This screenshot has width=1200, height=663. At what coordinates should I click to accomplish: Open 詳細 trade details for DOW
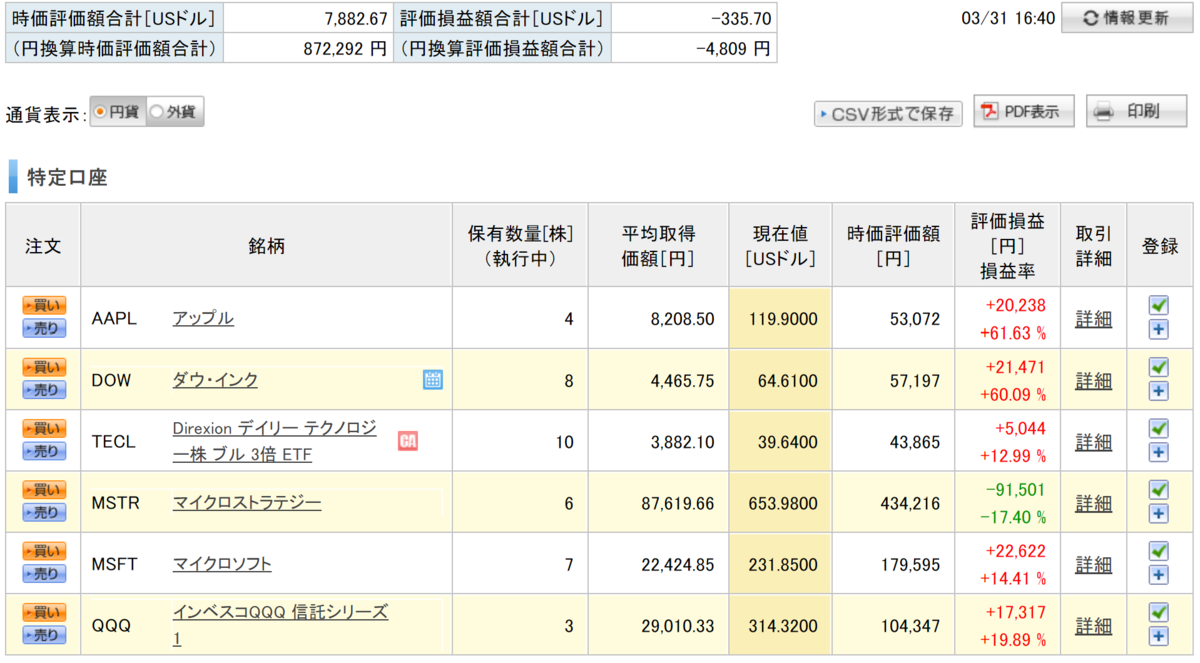pyautogui.click(x=1093, y=380)
